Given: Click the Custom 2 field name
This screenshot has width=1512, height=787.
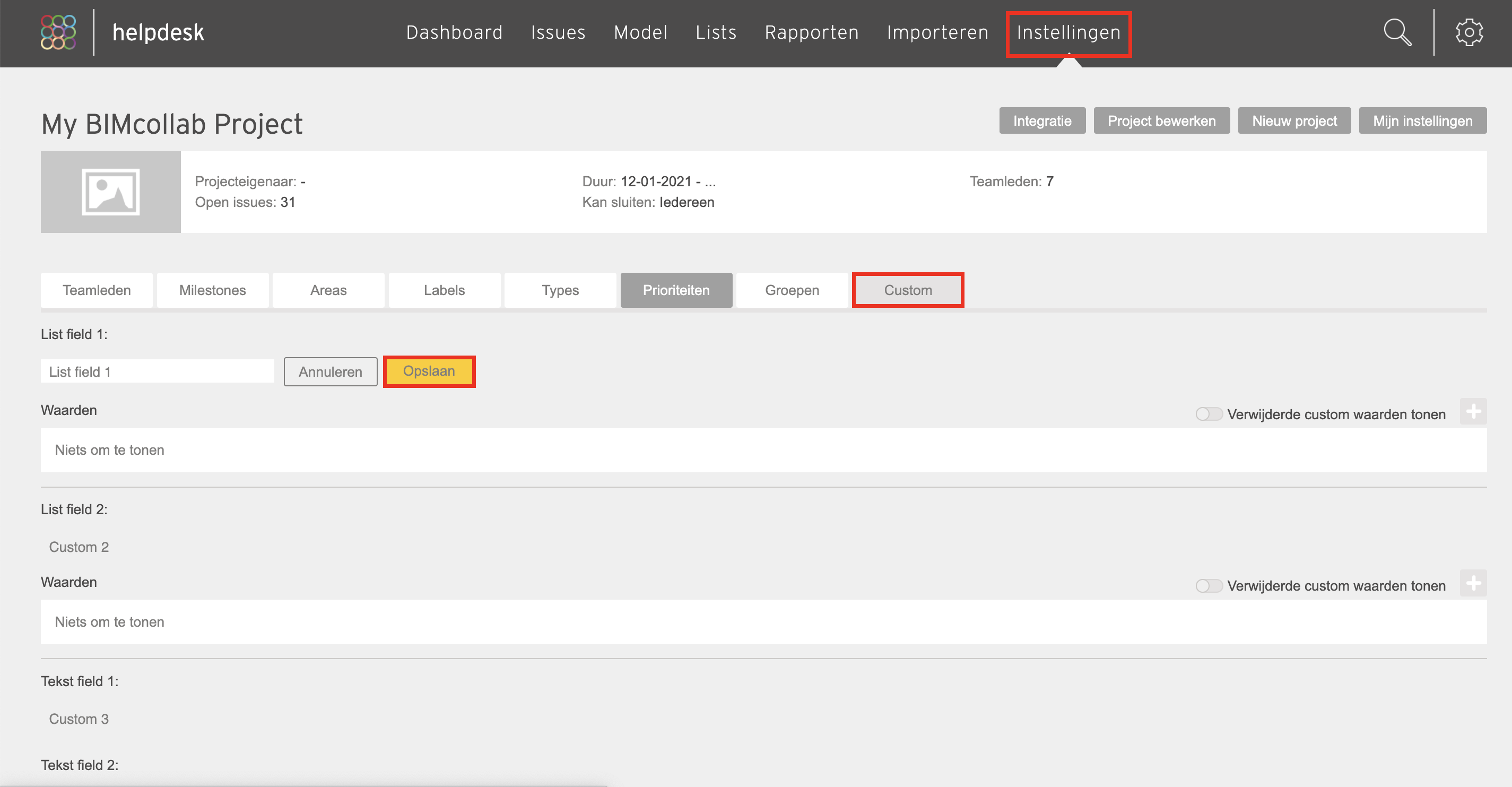Looking at the screenshot, I should pos(79,547).
